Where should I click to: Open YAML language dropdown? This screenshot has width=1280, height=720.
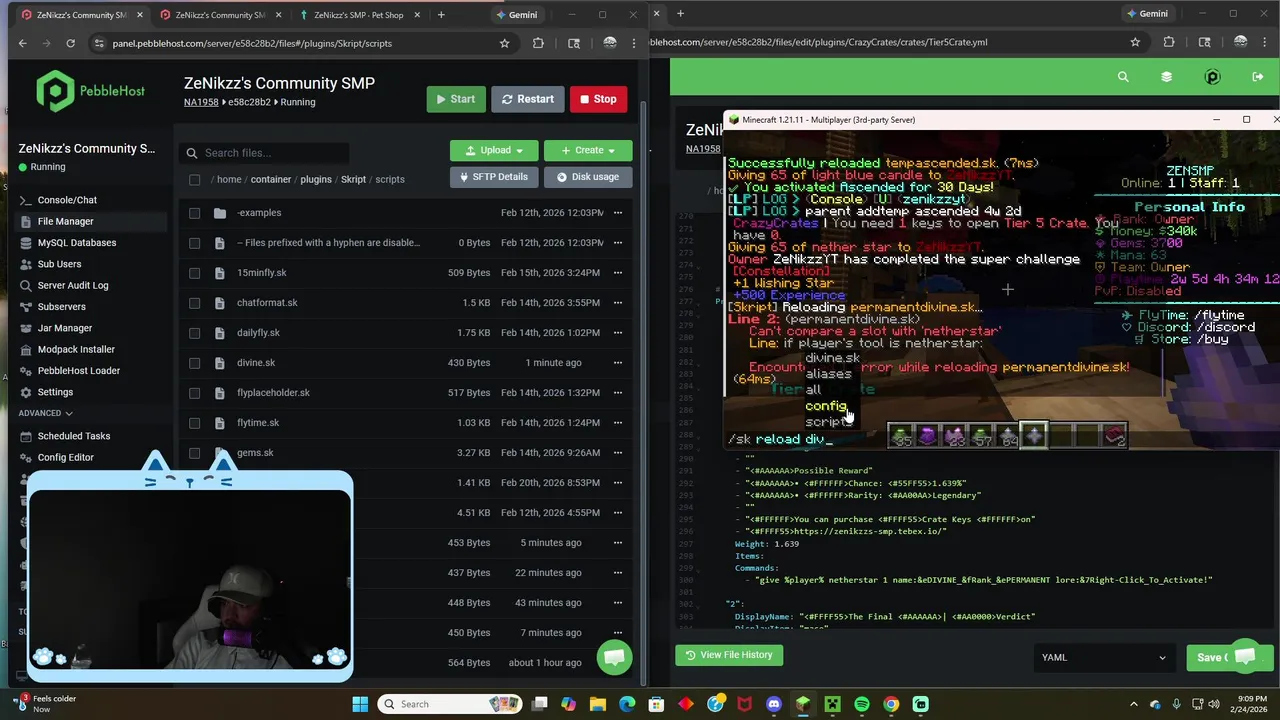click(x=1104, y=657)
